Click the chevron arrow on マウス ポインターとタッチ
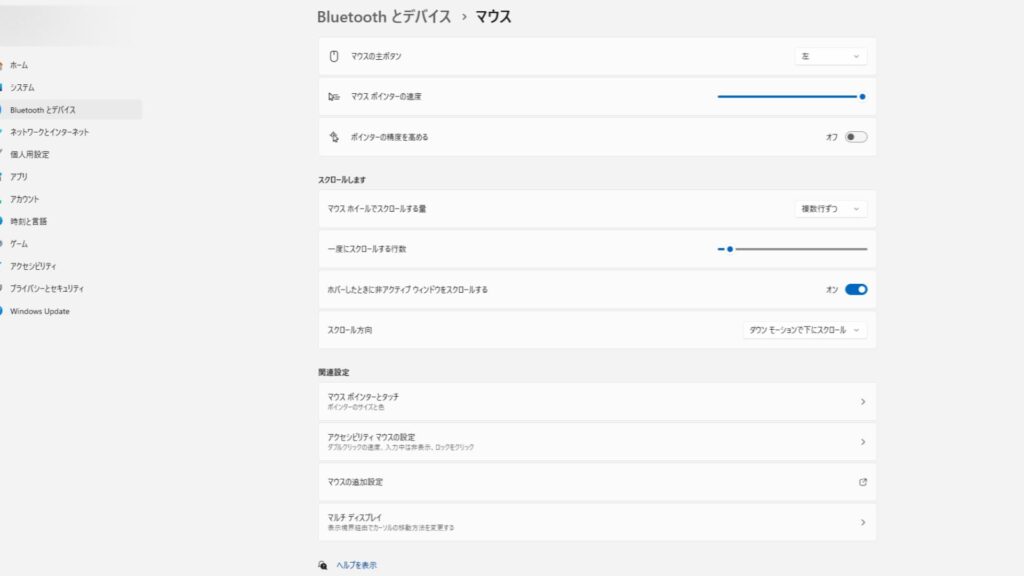1024x576 pixels. coord(863,402)
